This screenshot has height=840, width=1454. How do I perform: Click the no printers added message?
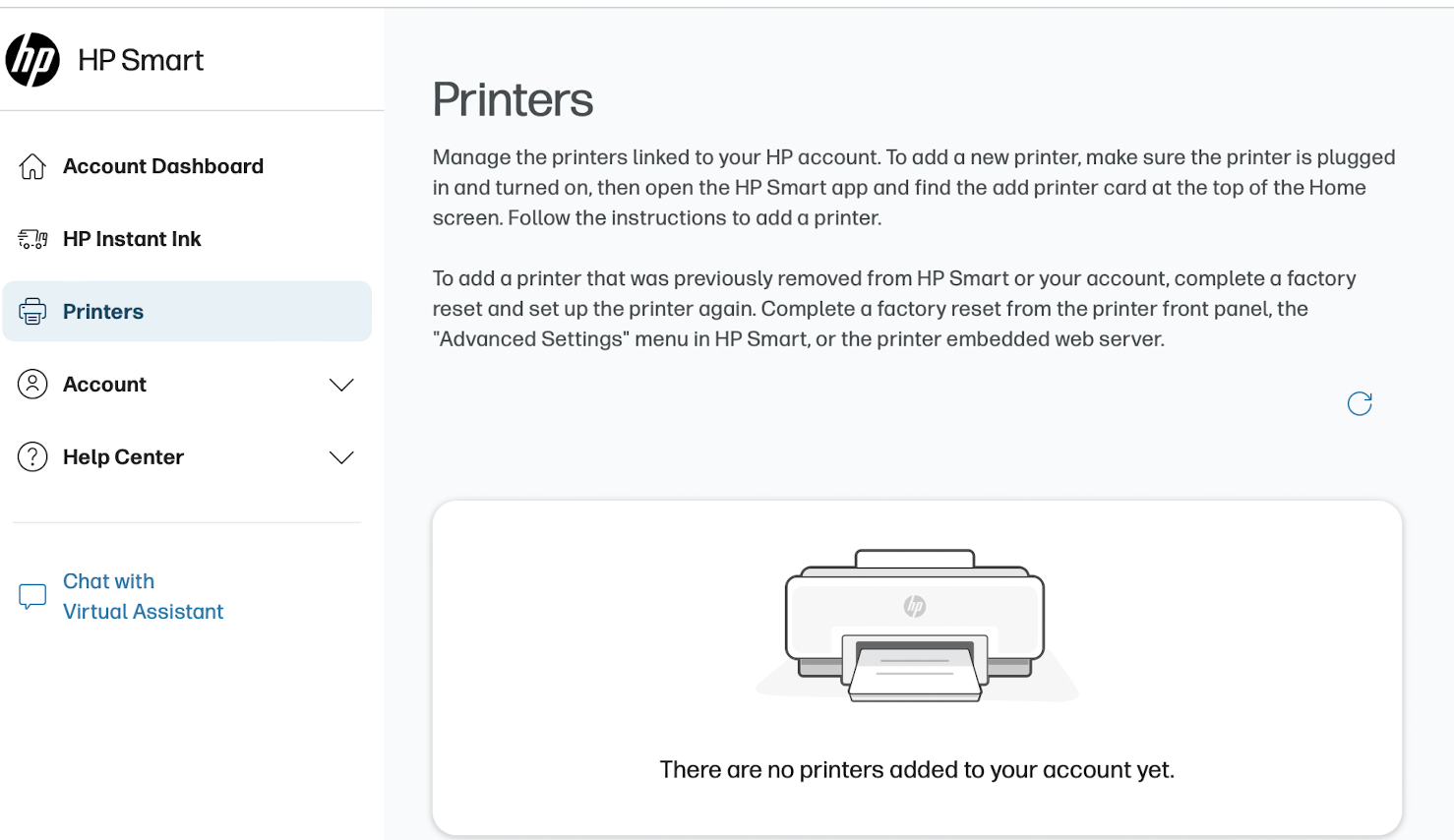pyautogui.click(x=917, y=769)
